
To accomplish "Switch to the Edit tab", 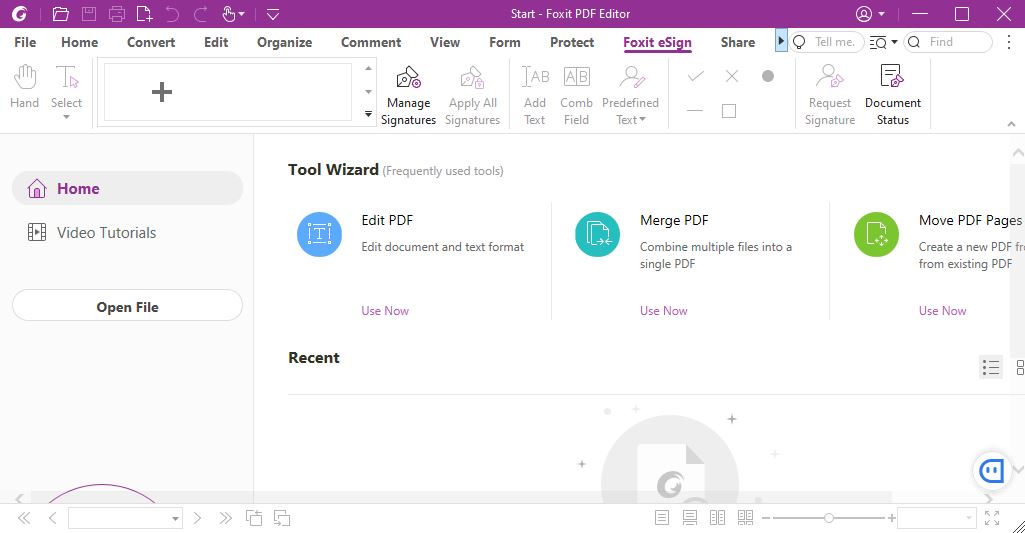I will pos(216,43).
